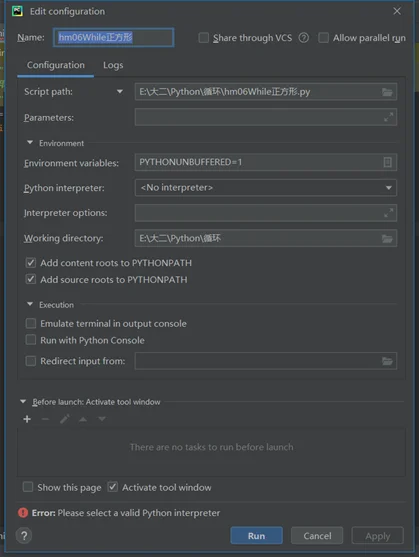Collapse the Execution section
Screen dimensions: 419x557
pos(30,304)
